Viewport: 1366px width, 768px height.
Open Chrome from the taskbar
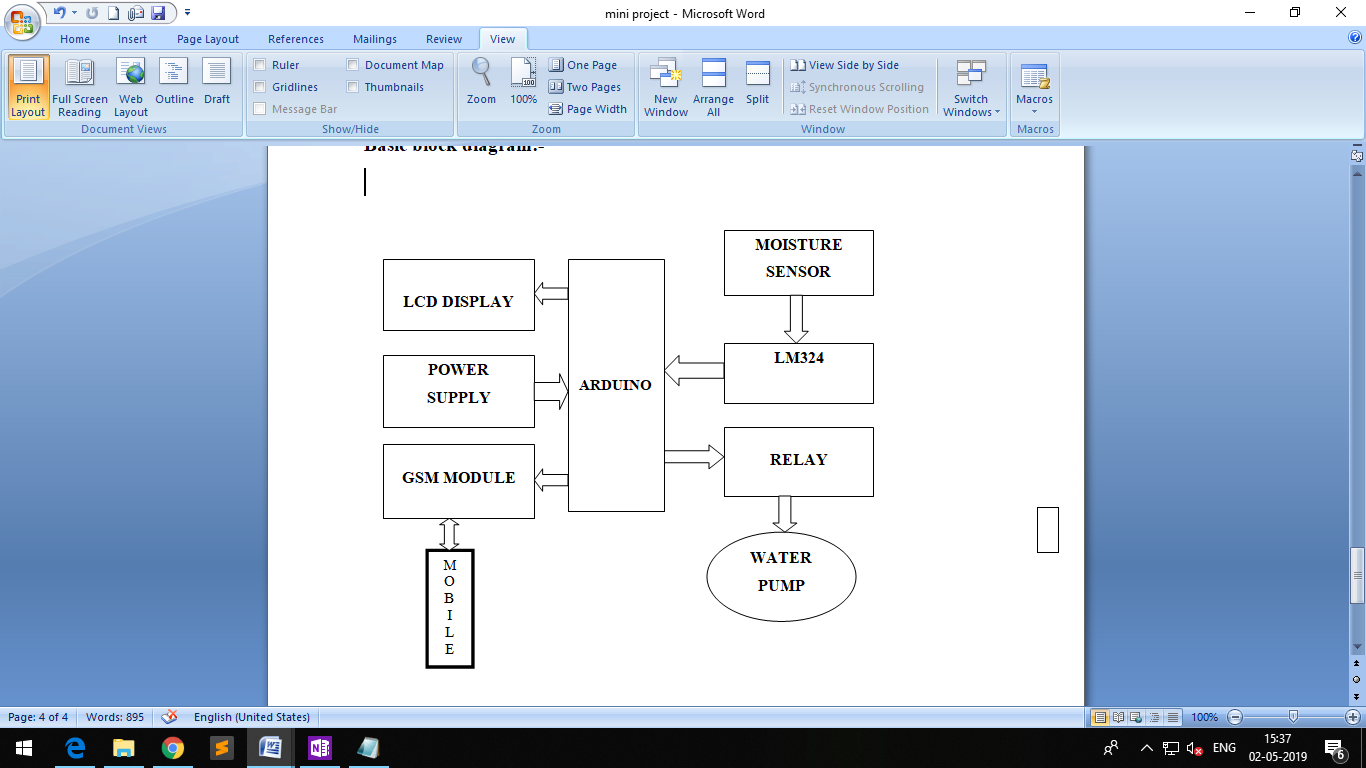click(172, 748)
